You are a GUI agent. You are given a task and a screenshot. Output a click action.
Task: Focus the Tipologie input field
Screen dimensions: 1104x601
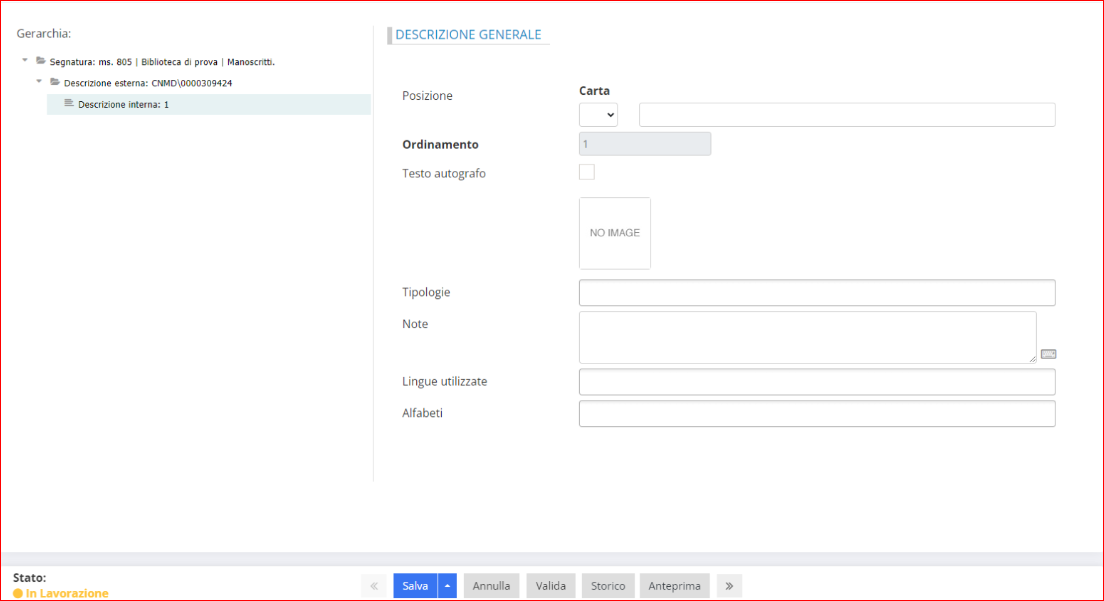click(816, 292)
